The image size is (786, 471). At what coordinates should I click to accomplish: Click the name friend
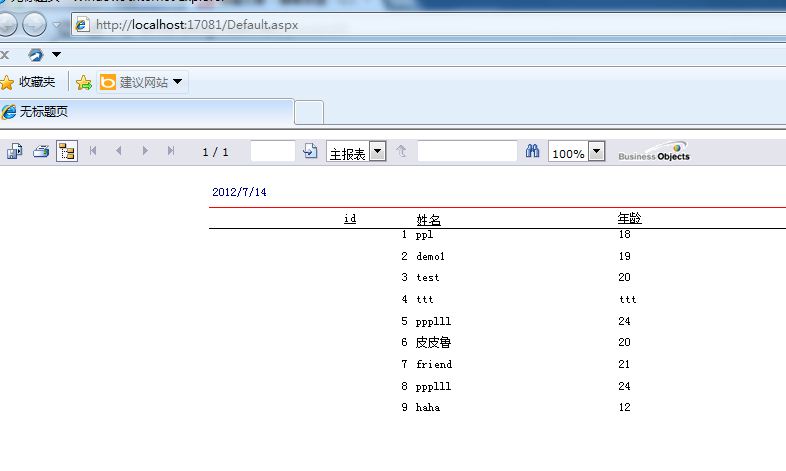(434, 364)
